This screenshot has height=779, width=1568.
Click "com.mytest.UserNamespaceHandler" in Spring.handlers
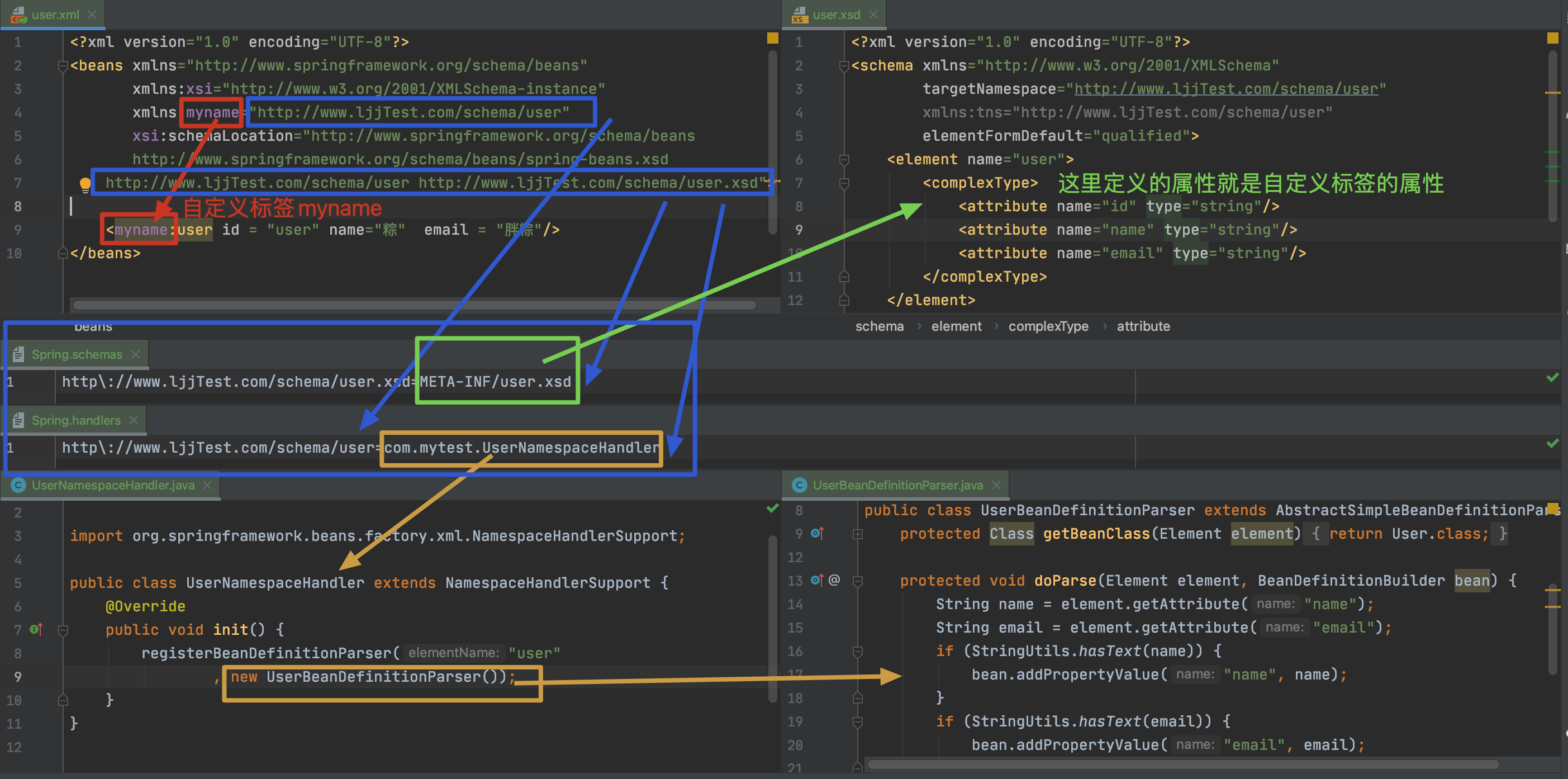pos(522,448)
